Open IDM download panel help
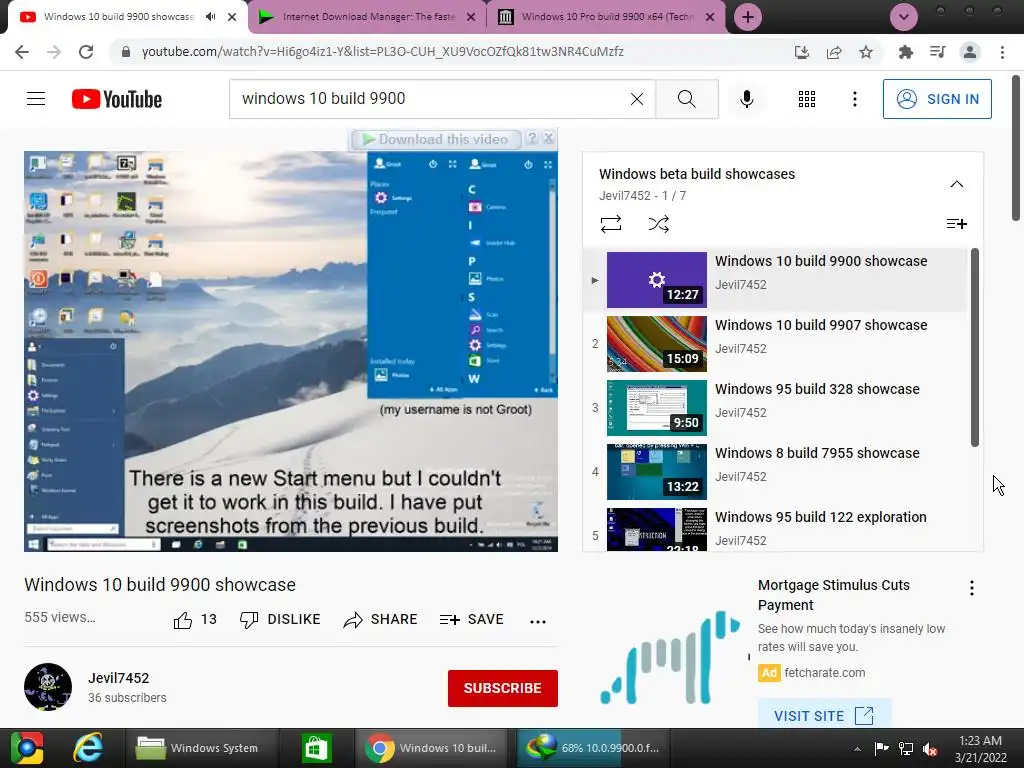This screenshot has width=1024, height=768. click(x=532, y=138)
